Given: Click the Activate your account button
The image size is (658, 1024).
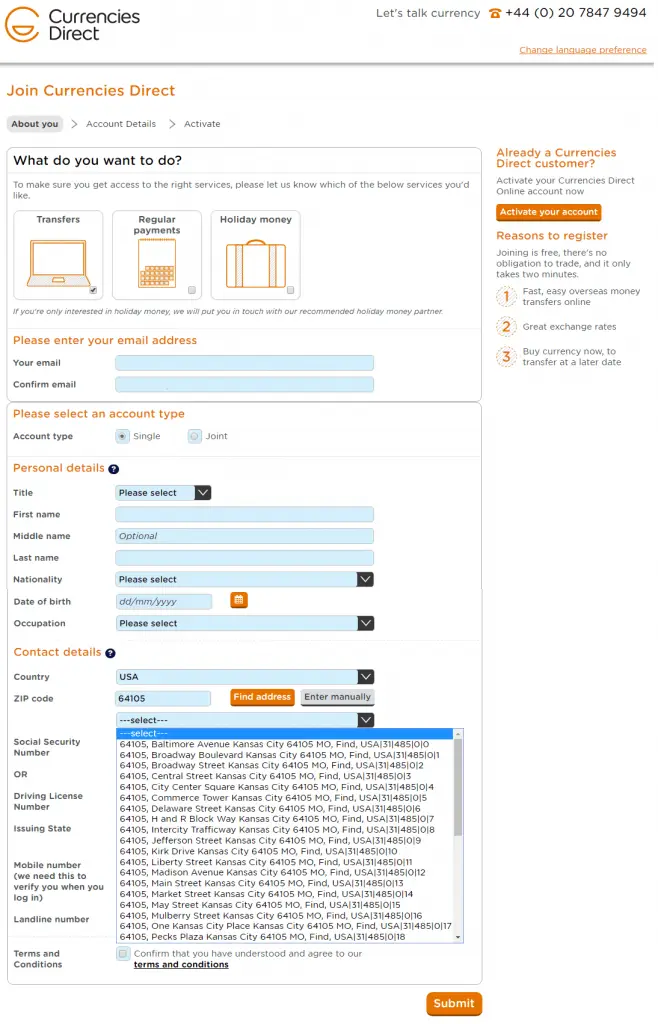Looking at the screenshot, I should [x=548, y=212].
